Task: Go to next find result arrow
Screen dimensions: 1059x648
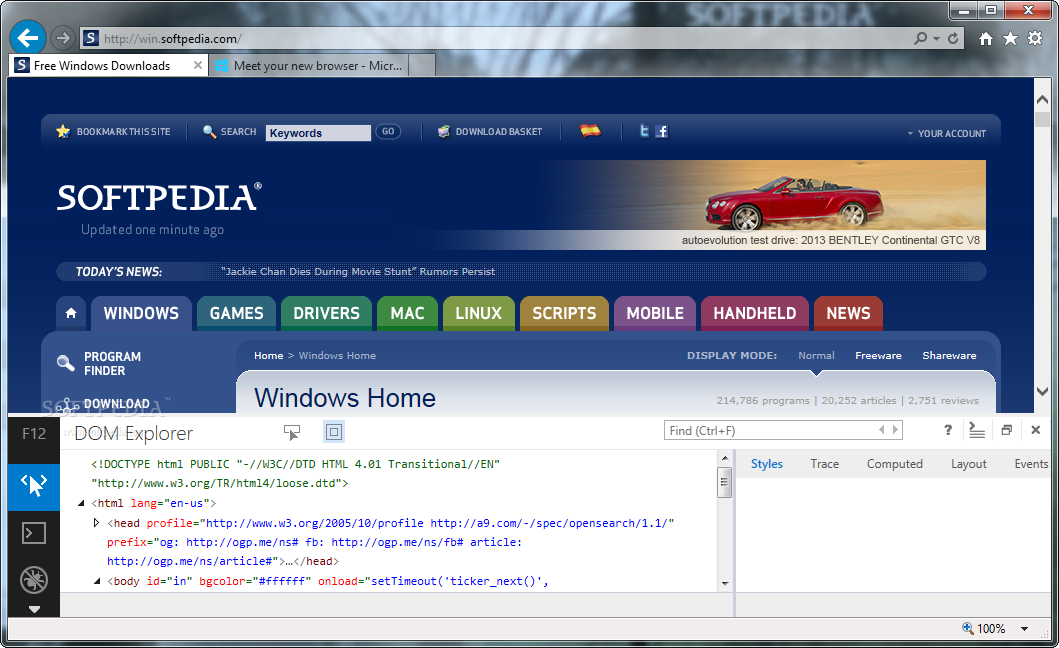Action: pos(896,430)
